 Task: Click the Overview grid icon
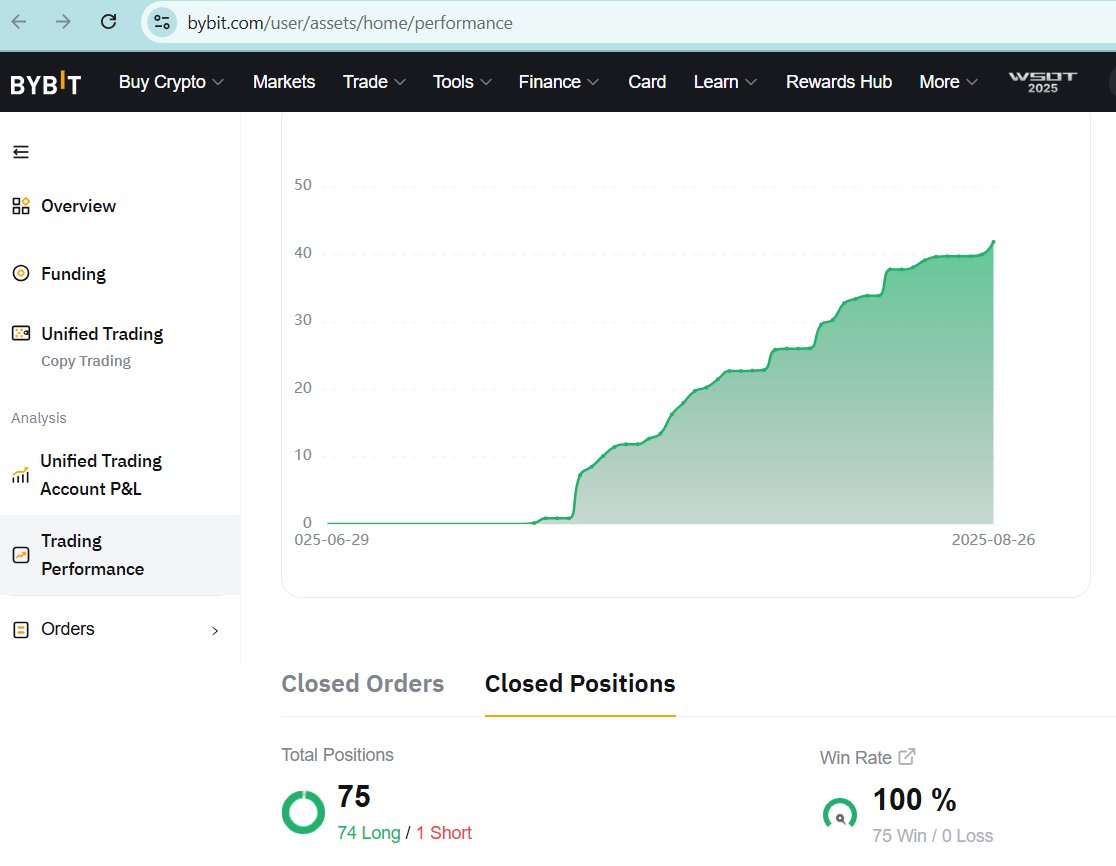point(21,206)
